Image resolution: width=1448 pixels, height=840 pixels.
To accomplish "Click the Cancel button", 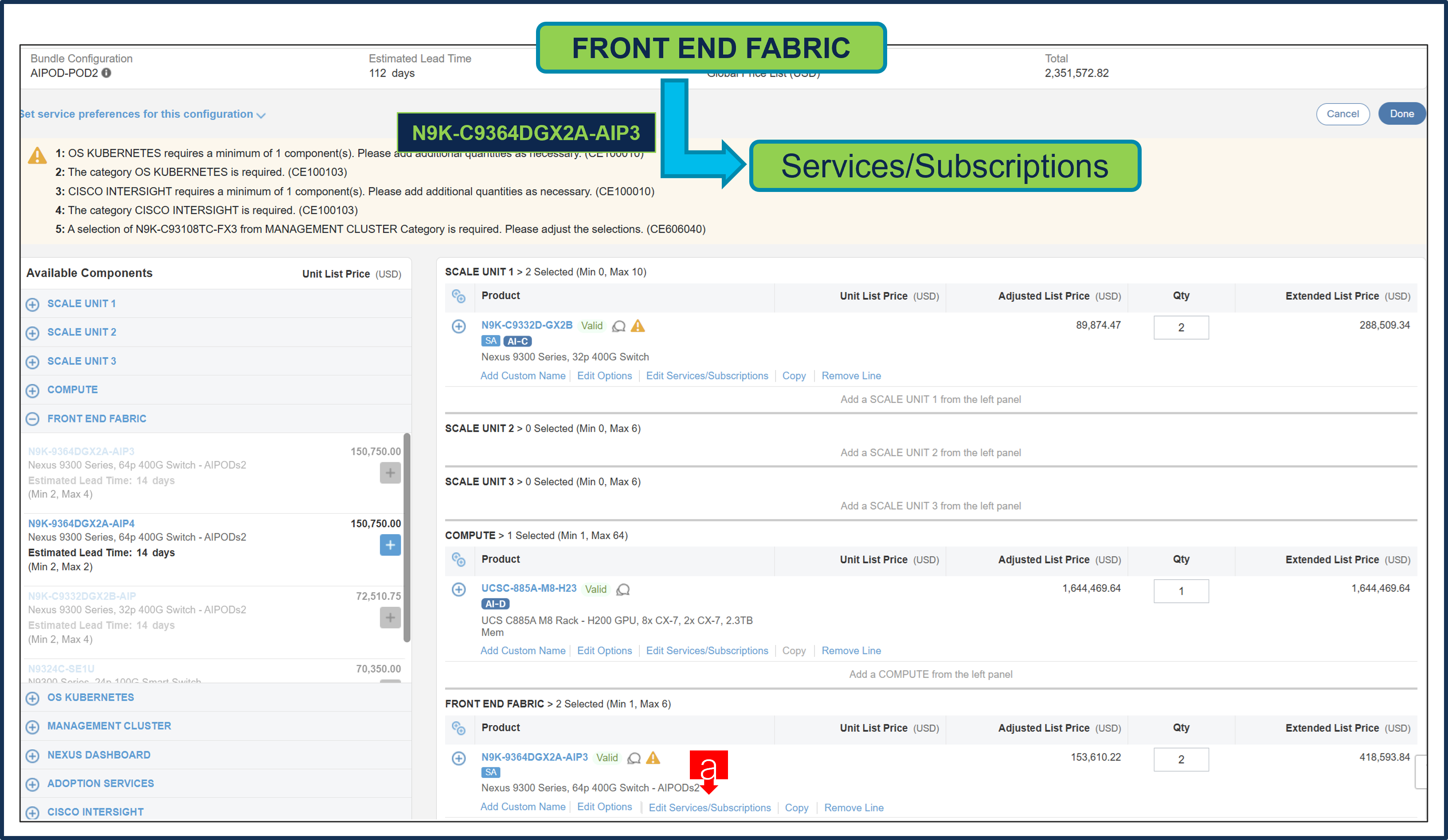I will tap(1342, 114).
